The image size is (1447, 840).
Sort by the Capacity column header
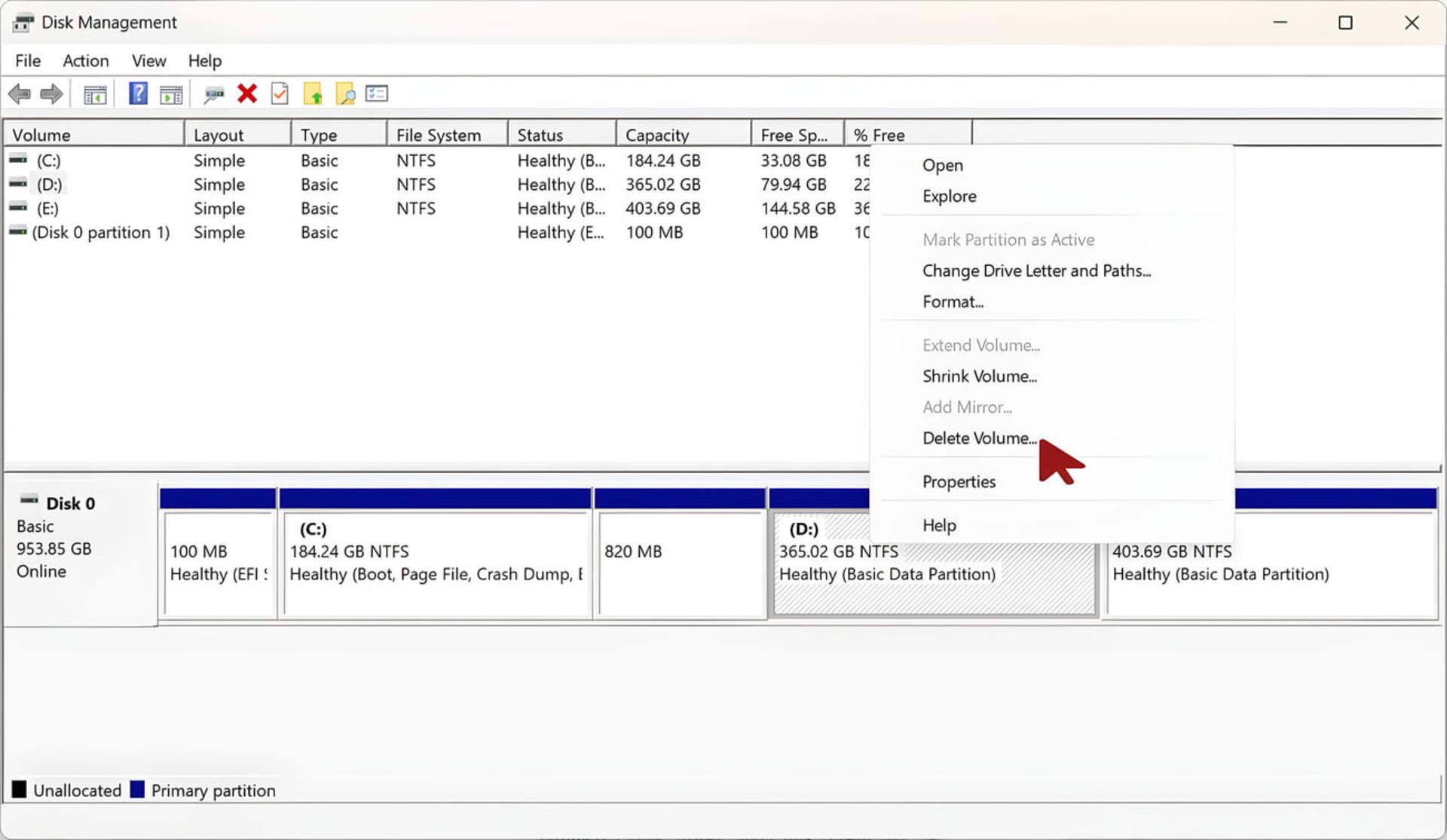684,135
